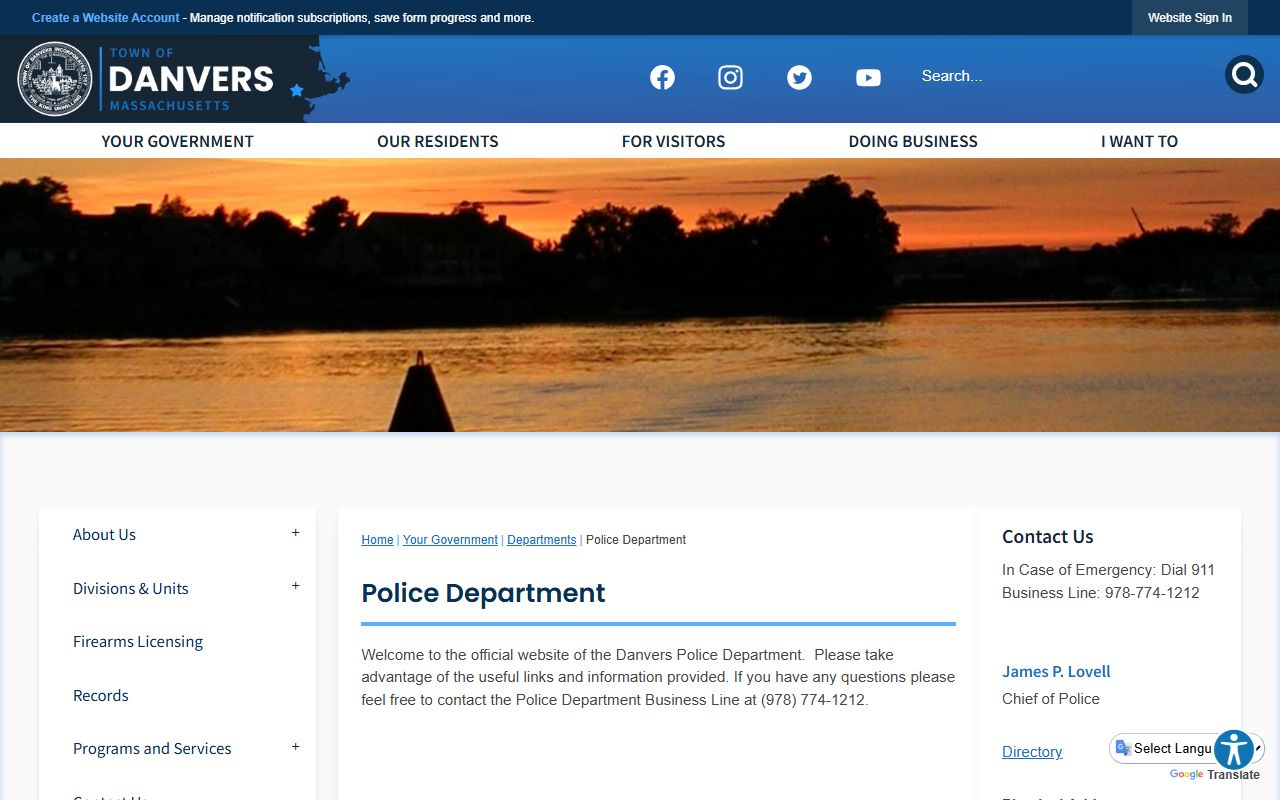
Task: Open the Our Residents menu
Action: pyautogui.click(x=438, y=141)
